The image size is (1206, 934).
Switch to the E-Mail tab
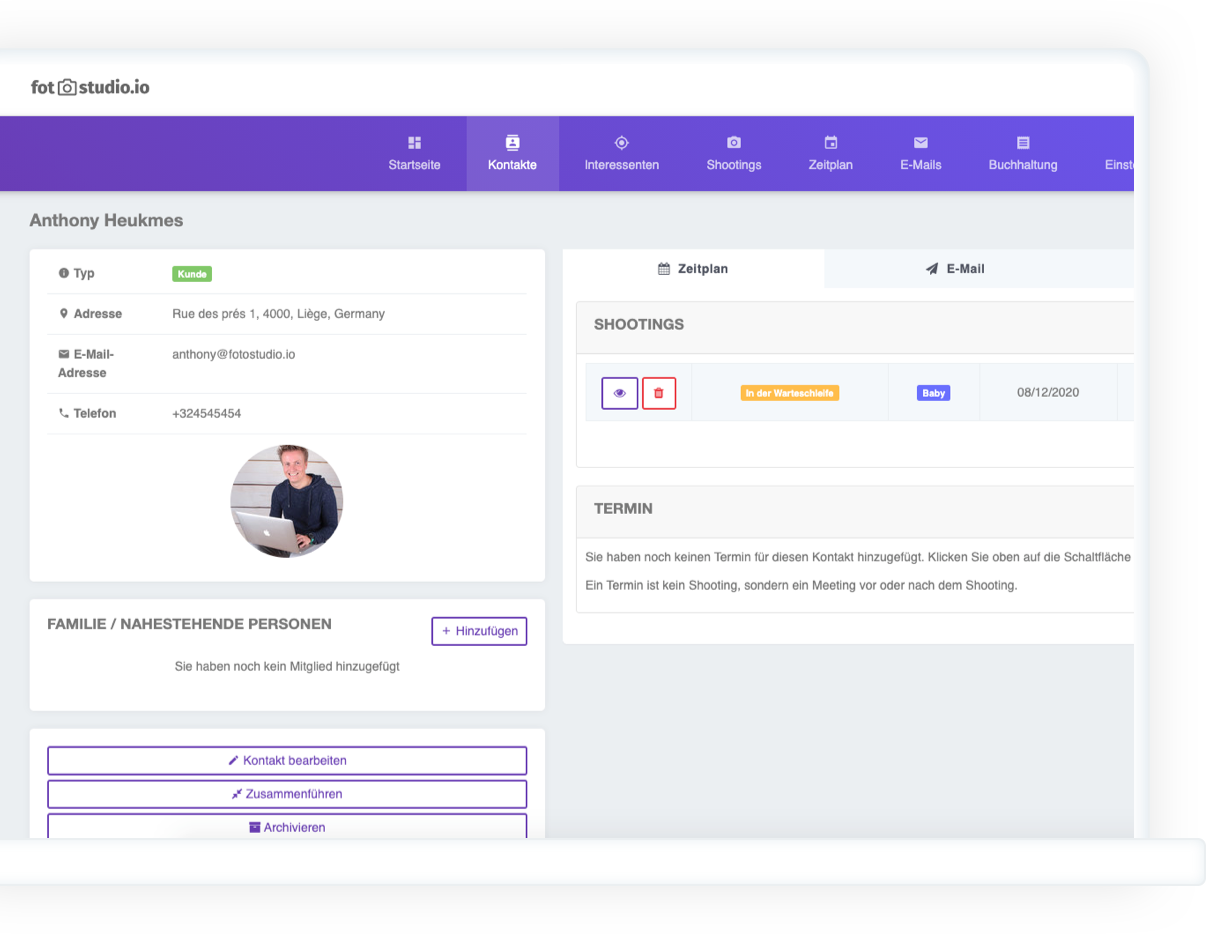(x=955, y=269)
